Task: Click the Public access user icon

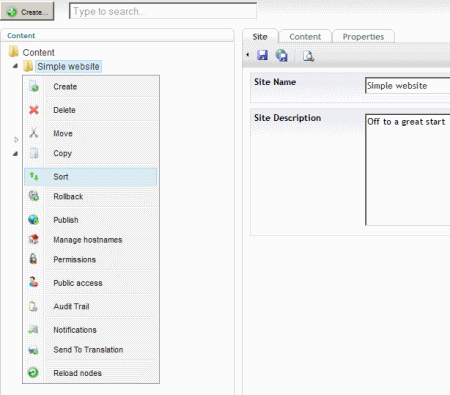Action: (x=33, y=282)
